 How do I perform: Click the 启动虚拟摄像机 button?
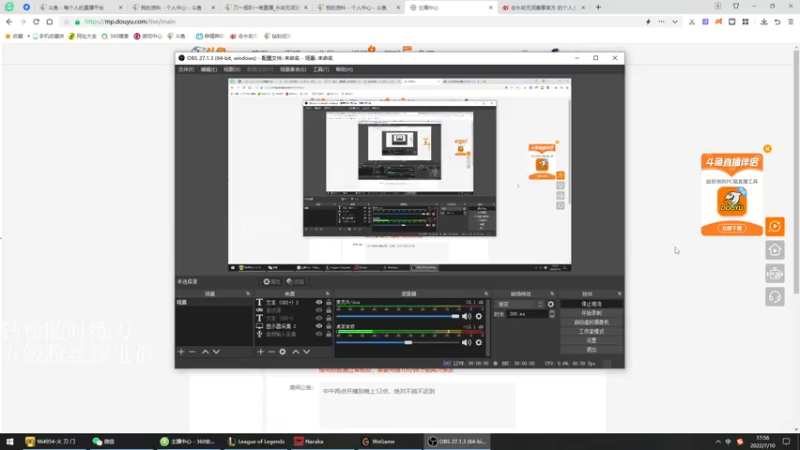[591, 322]
